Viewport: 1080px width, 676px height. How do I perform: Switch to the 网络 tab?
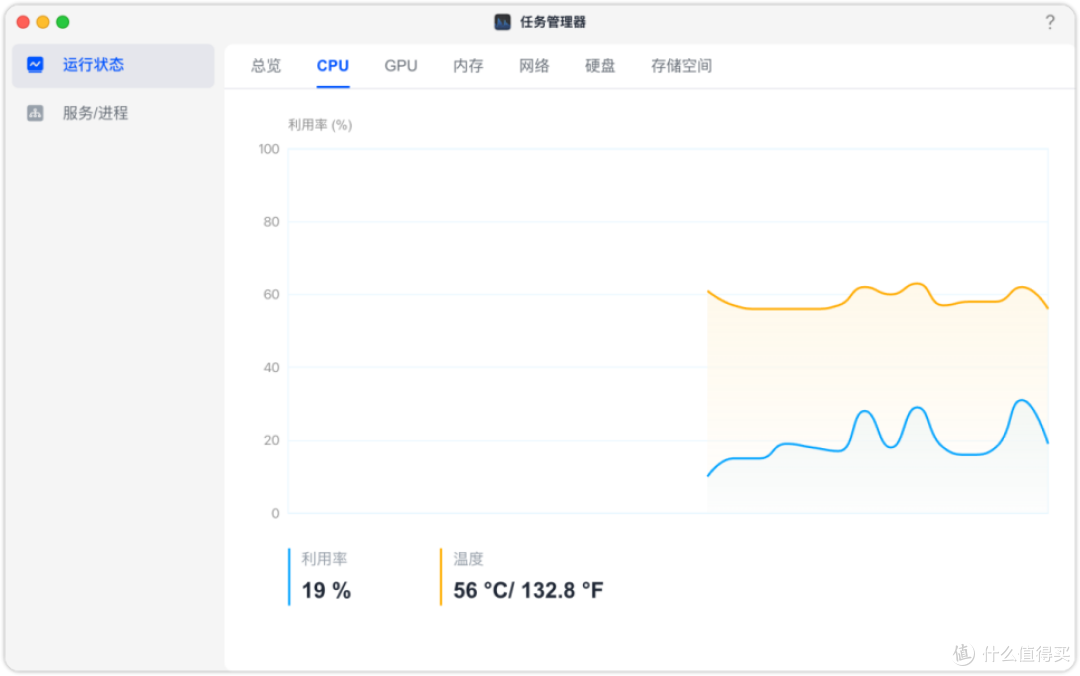coord(534,65)
